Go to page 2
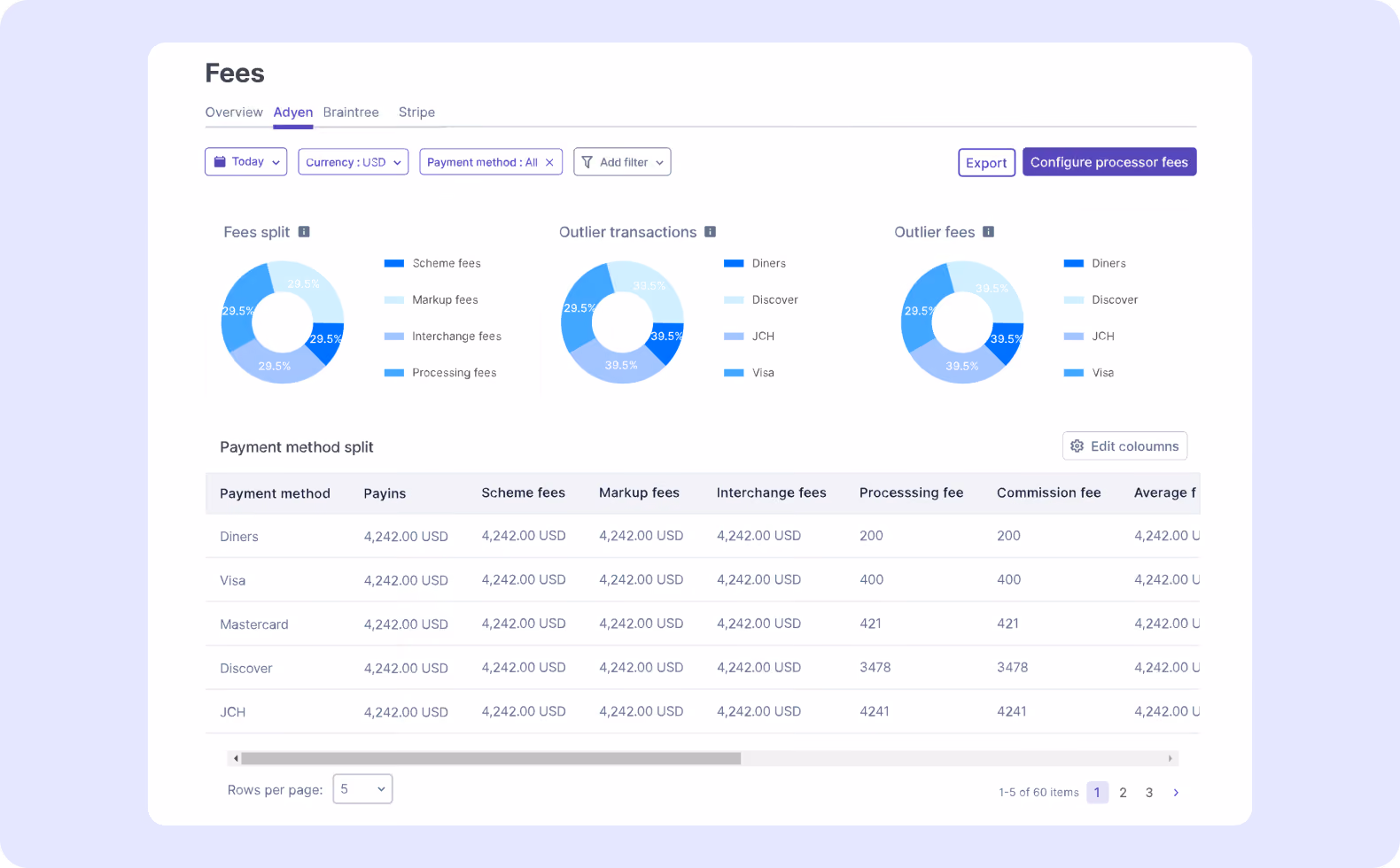The image size is (1400, 868). (x=1123, y=793)
